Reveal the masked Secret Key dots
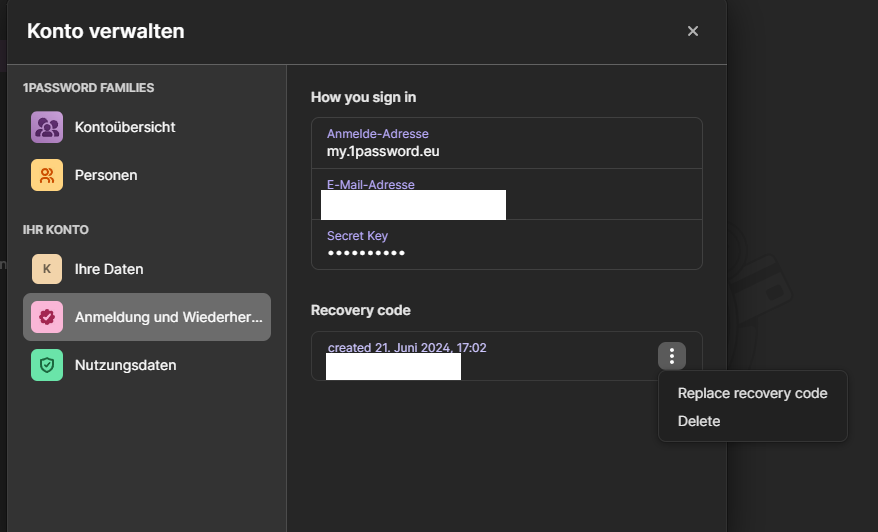Viewport: 878px width, 532px height. (366, 253)
